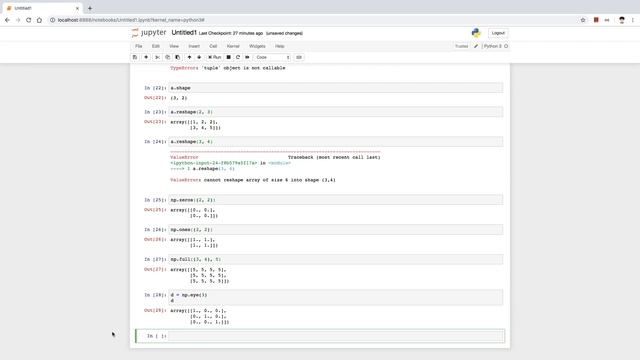Click the empty input cell at bottom
The width and height of the screenshot is (640, 360).
336,336
